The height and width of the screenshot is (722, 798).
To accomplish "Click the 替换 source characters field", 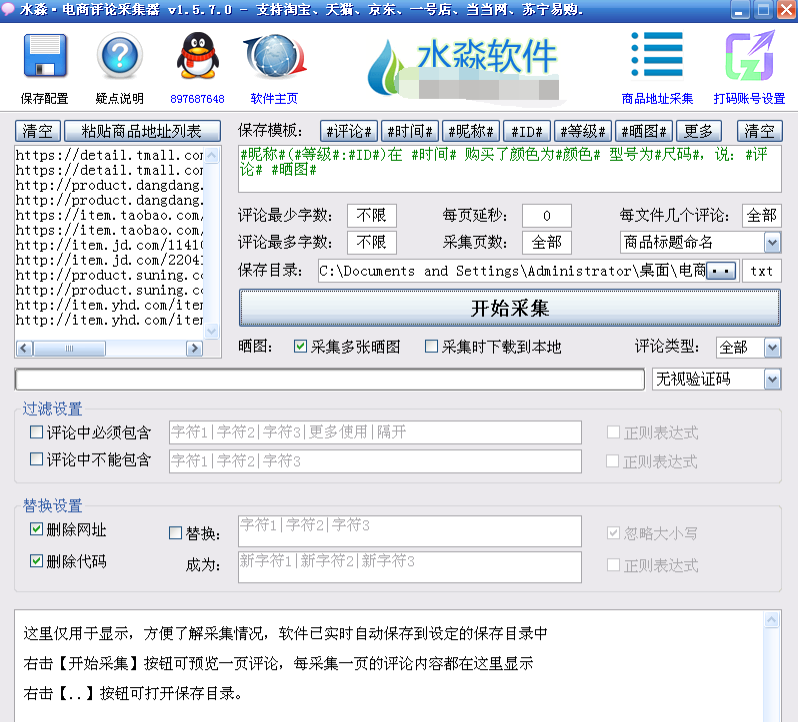I will (x=410, y=531).
